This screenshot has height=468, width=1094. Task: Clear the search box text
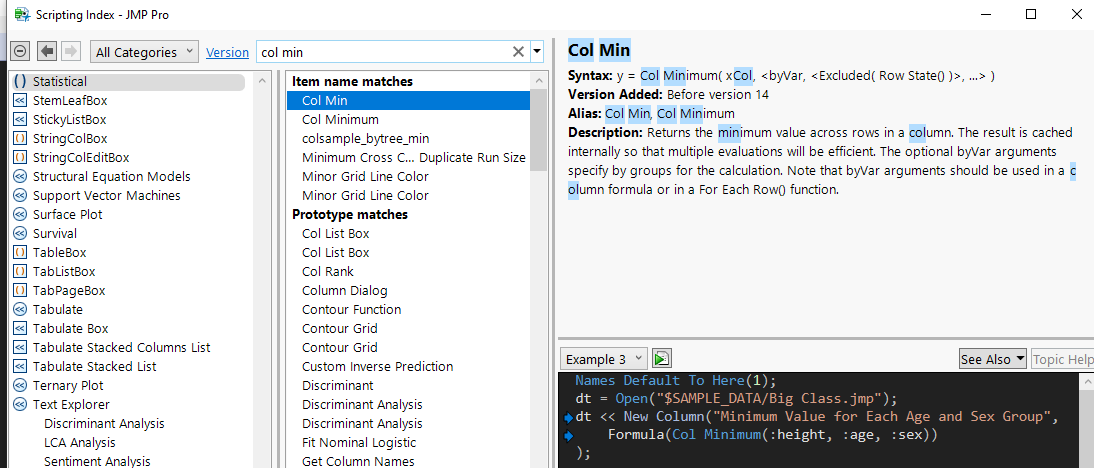pyautogui.click(x=518, y=52)
